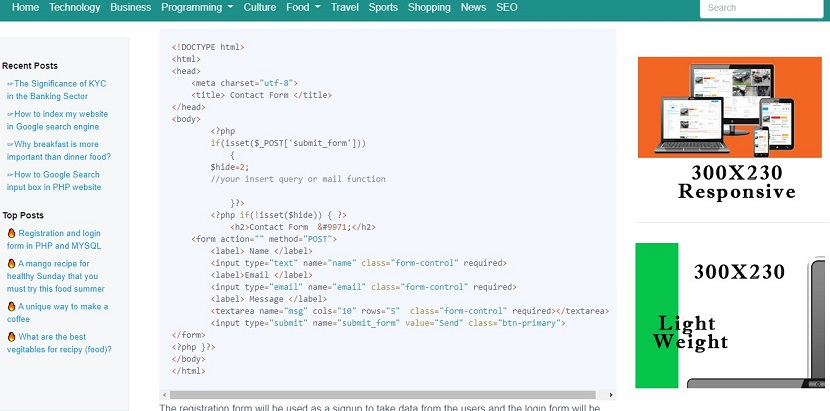This screenshot has width=830, height=411.
Task: Click the '<!DOCTYPE html>' code line
Action: click(208, 47)
